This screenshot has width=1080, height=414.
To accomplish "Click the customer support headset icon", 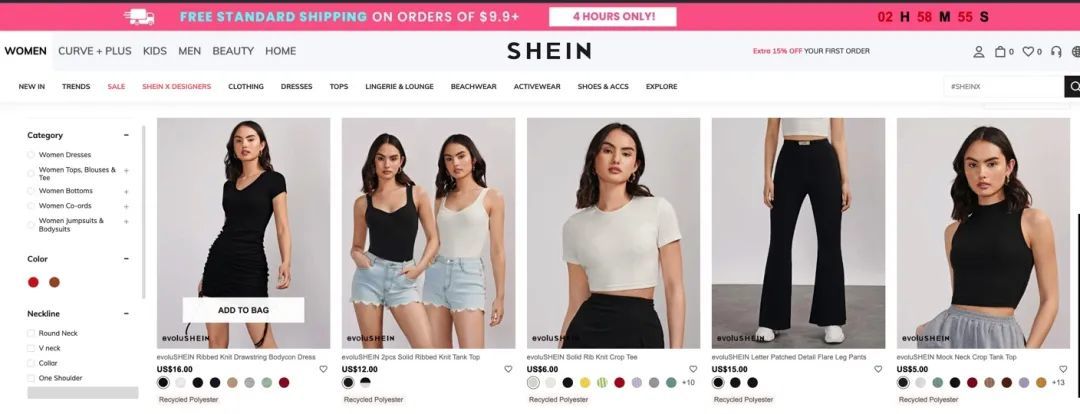I will tap(1056, 52).
